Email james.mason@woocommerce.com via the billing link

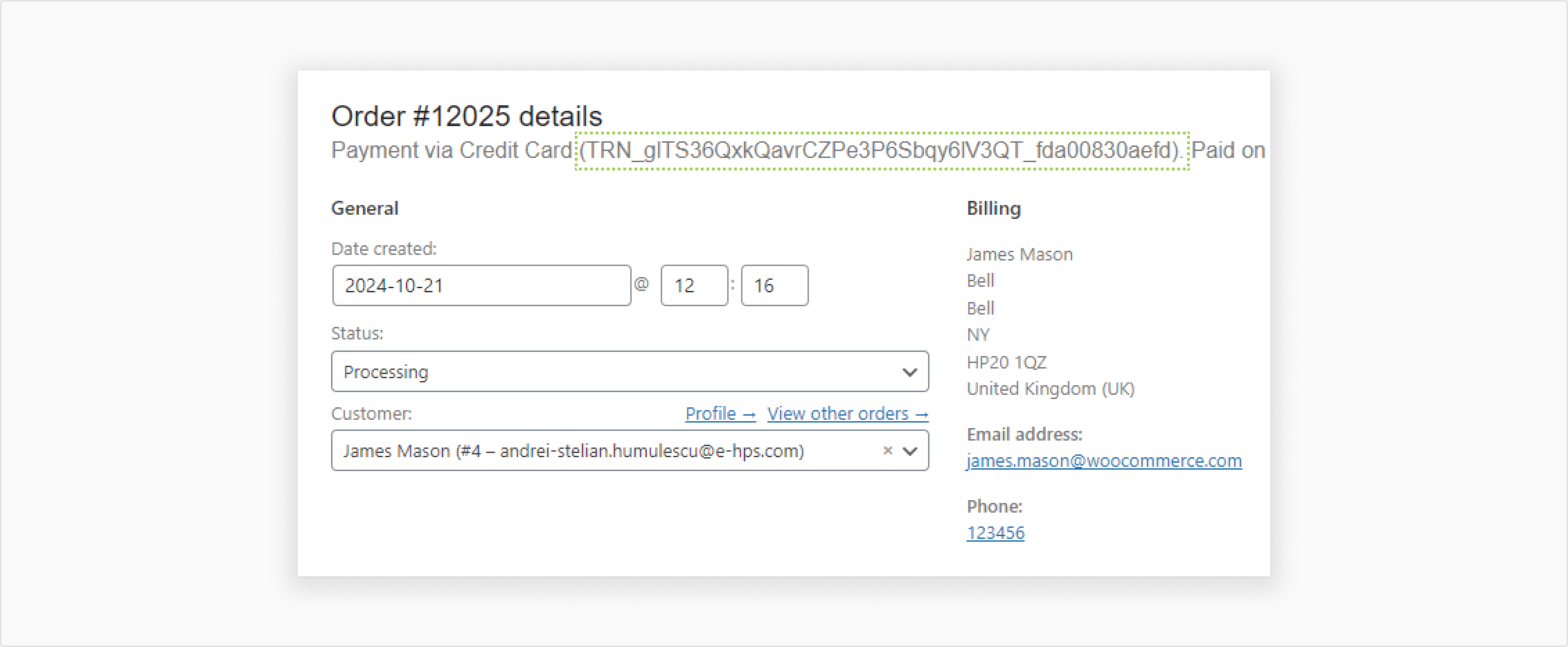point(1104,461)
